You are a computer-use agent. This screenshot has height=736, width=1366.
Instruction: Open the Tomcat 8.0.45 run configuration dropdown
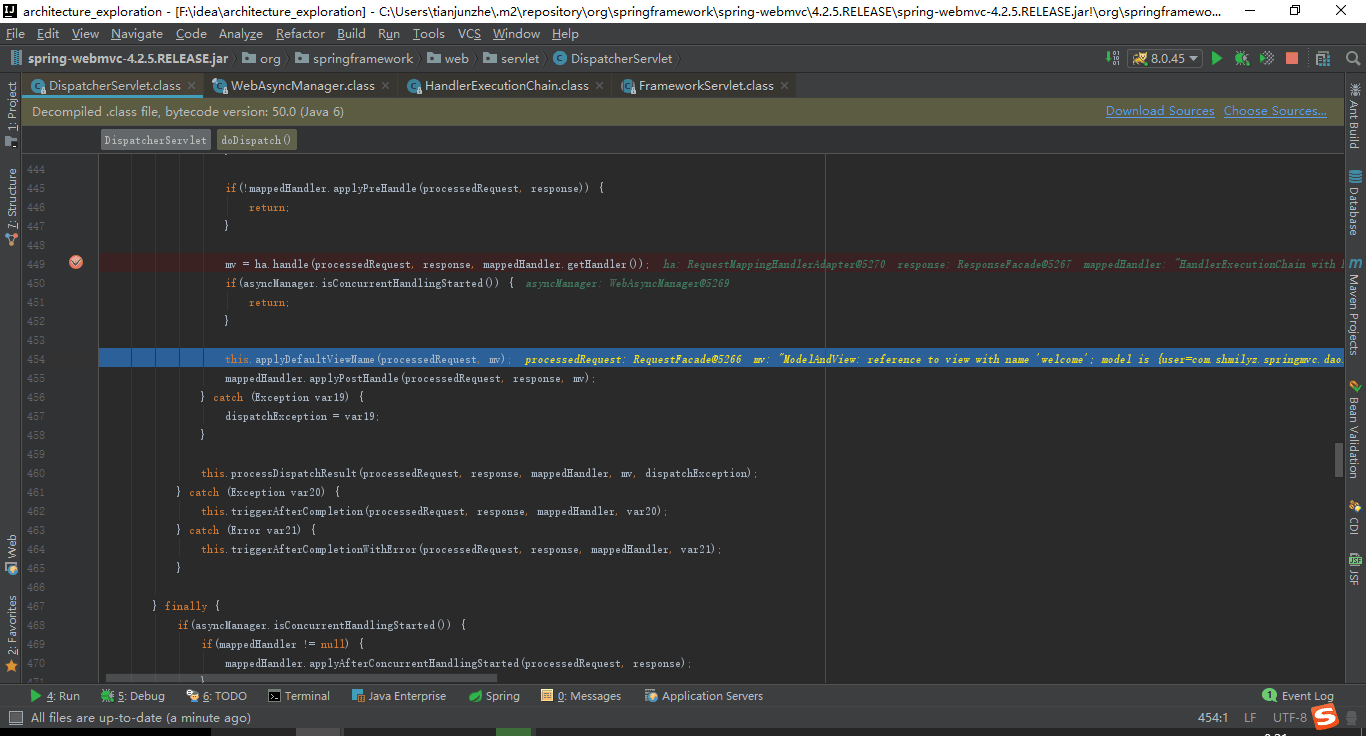click(x=1165, y=58)
